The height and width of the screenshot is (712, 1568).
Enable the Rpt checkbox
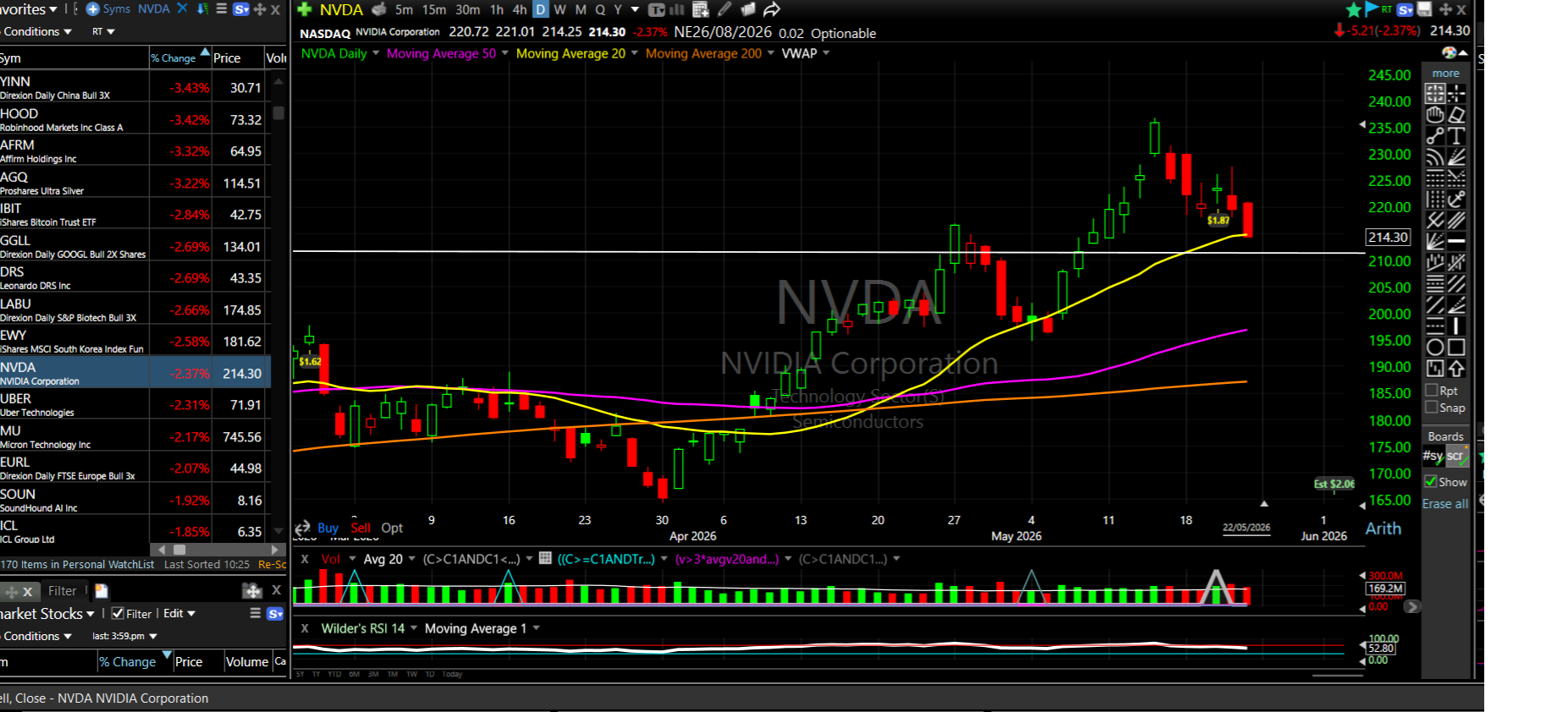tap(1432, 391)
